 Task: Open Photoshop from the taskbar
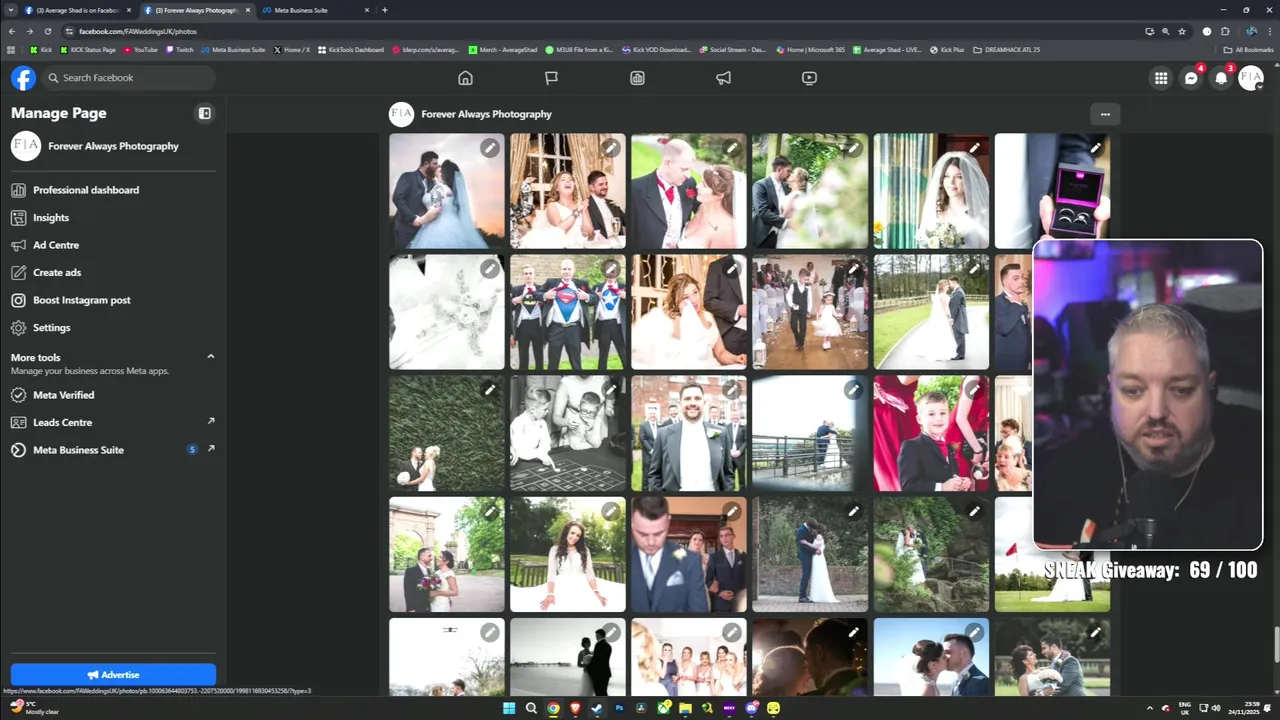click(x=619, y=708)
